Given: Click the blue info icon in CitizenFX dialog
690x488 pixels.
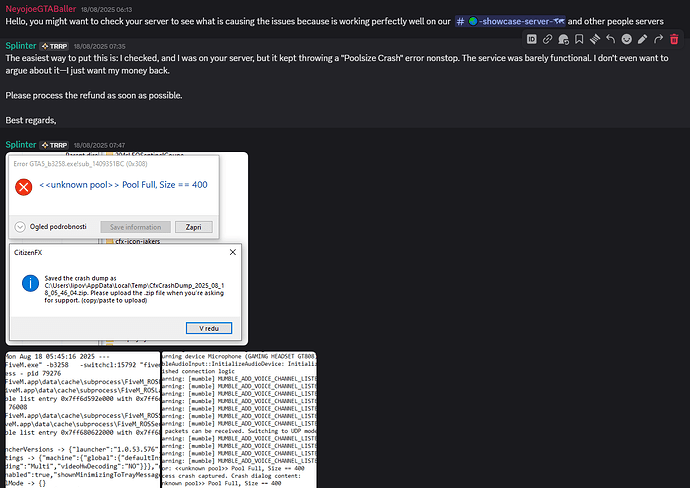Looking at the screenshot, I should pos(30,283).
